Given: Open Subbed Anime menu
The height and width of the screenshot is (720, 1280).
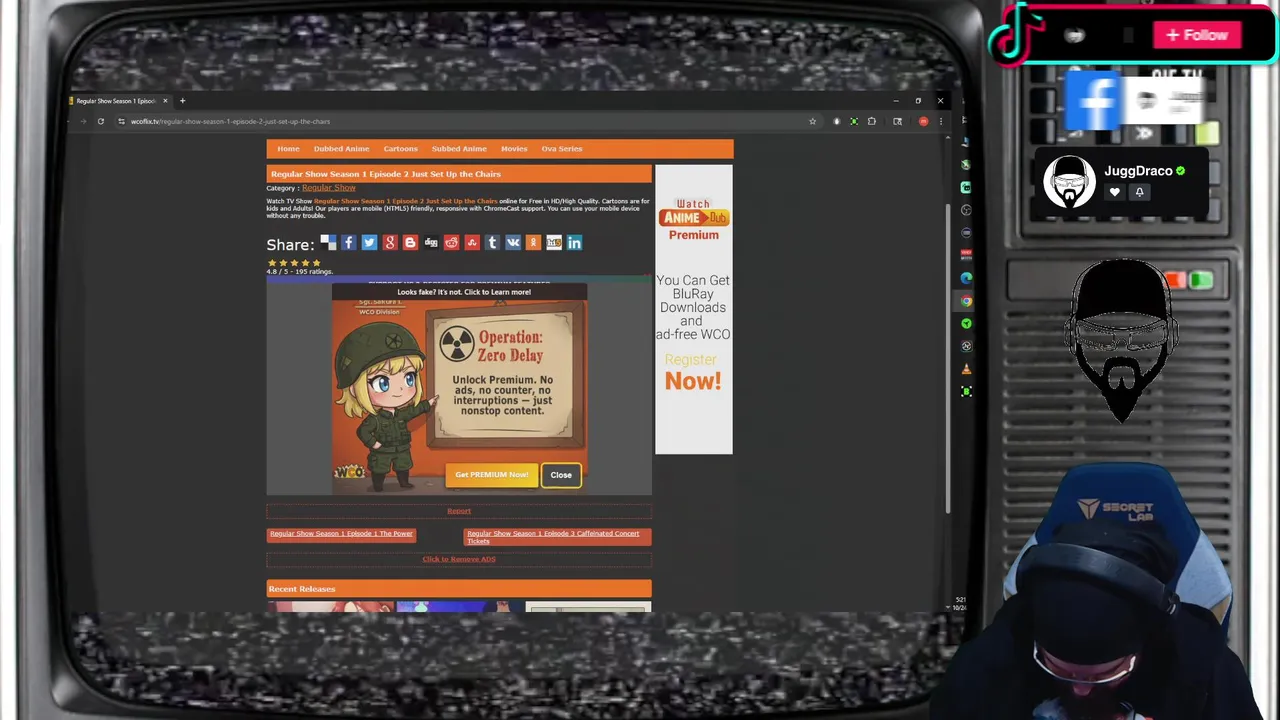Looking at the screenshot, I should click(x=459, y=149).
